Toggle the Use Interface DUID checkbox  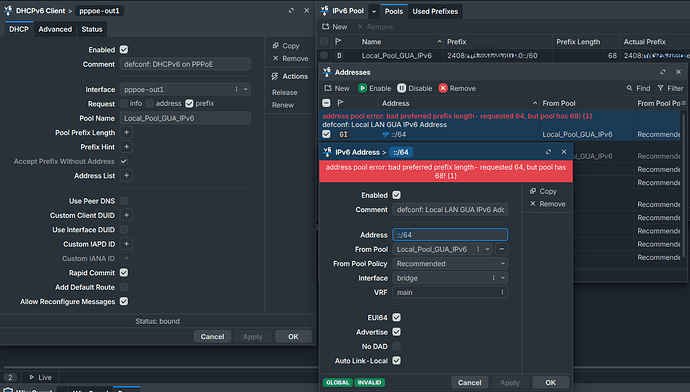pos(124,230)
